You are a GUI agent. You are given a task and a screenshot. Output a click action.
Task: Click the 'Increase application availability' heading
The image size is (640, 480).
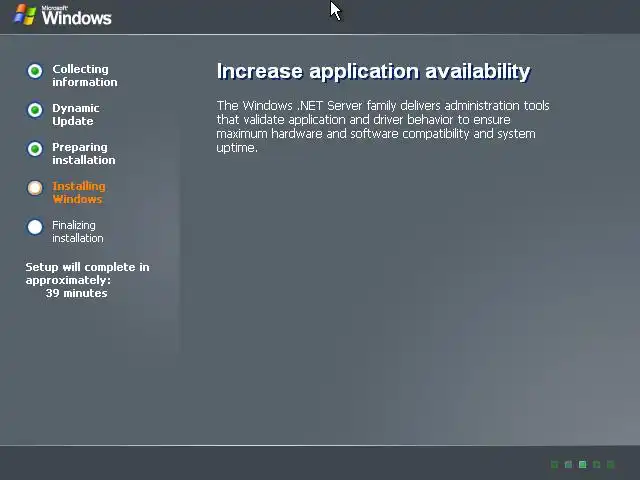(x=373, y=72)
